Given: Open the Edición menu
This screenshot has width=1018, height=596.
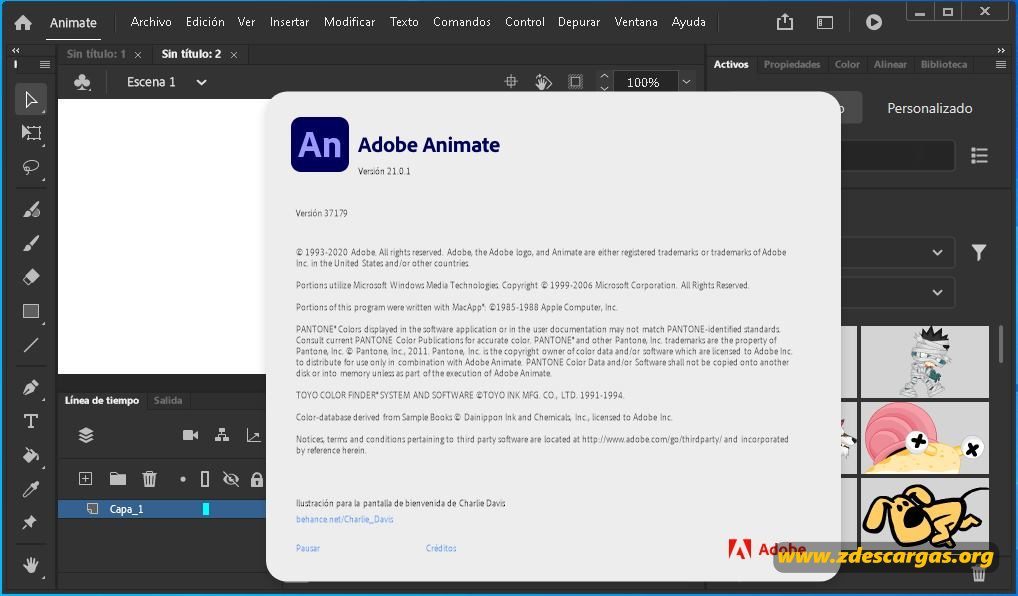Looking at the screenshot, I should 205,22.
